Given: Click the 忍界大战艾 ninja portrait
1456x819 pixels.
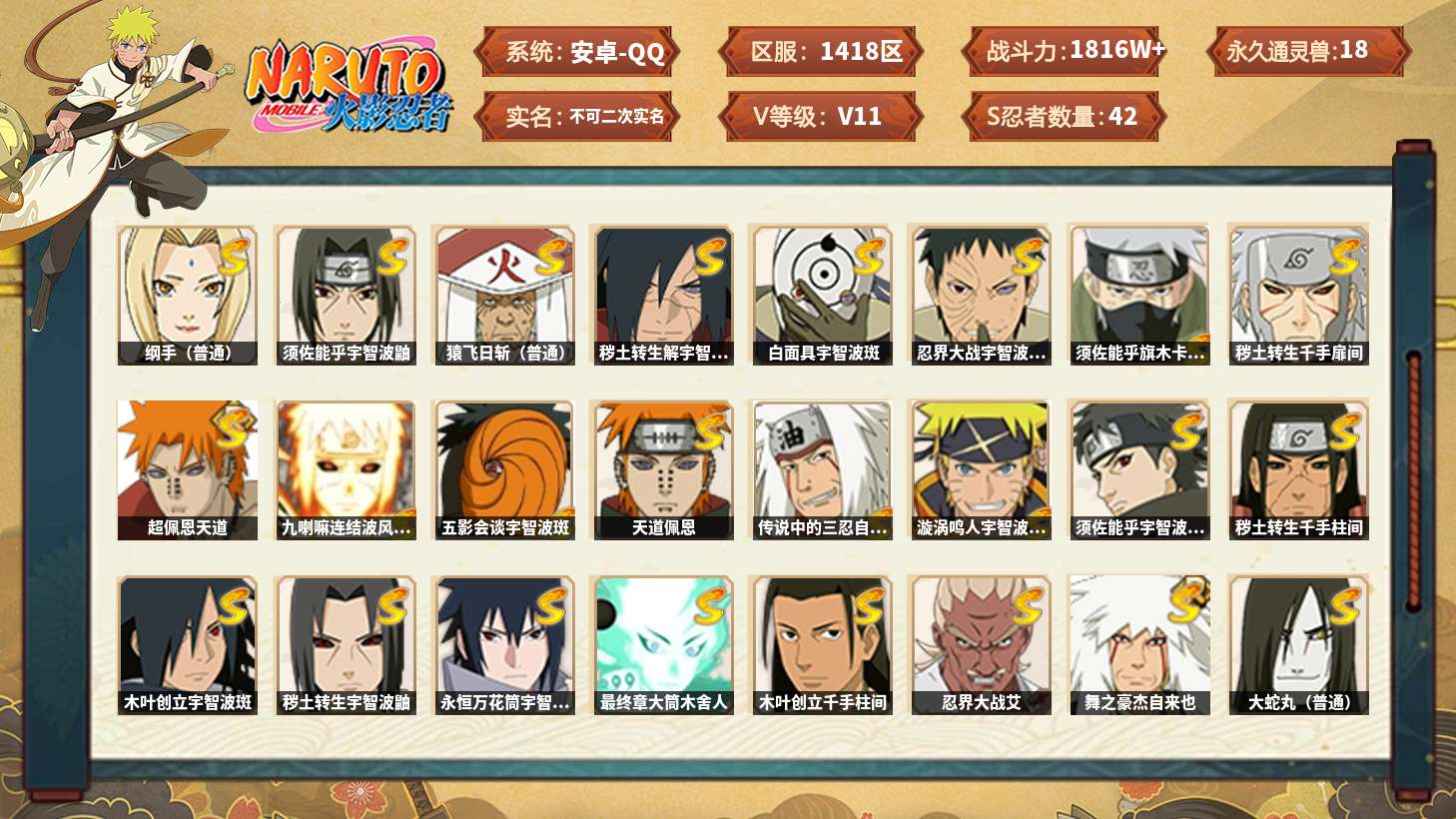Looking at the screenshot, I should coord(981,645).
